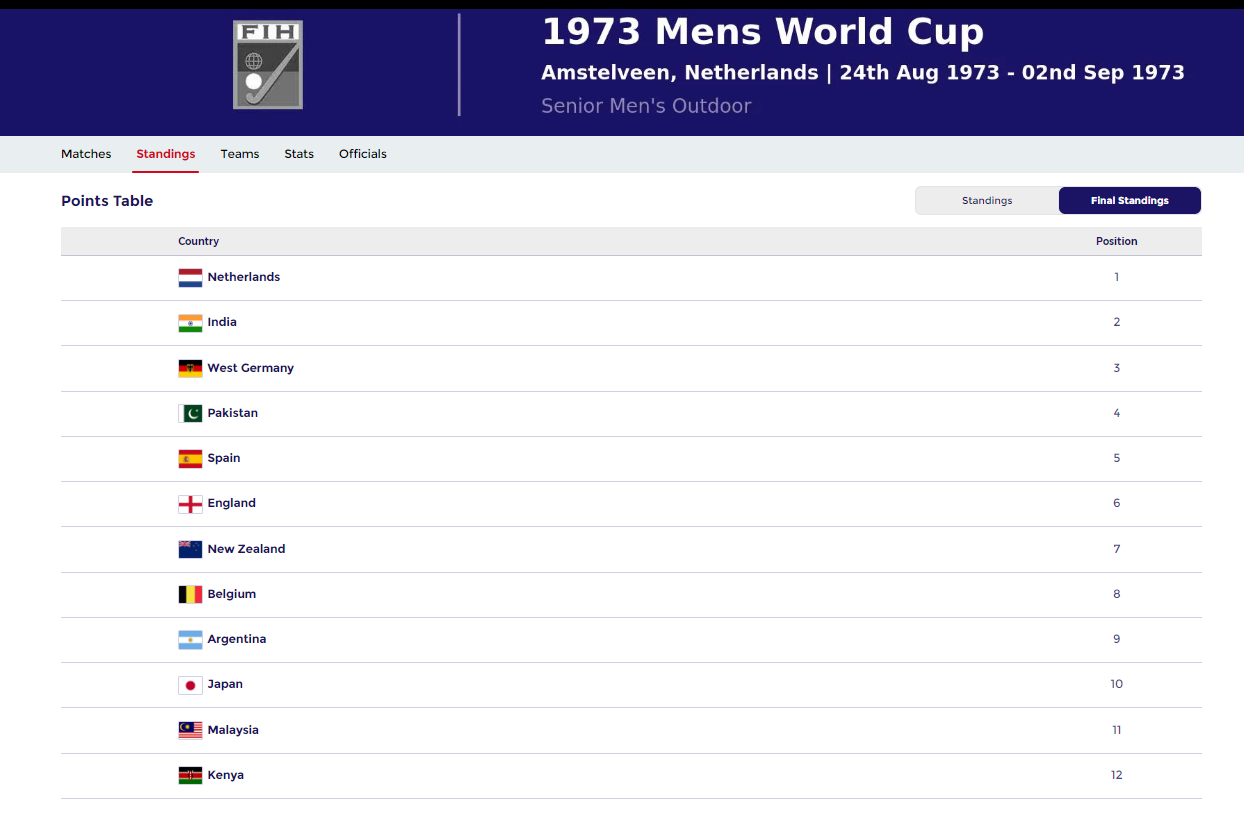Click the Netherlands flag icon
1244x822 pixels.
click(x=190, y=278)
